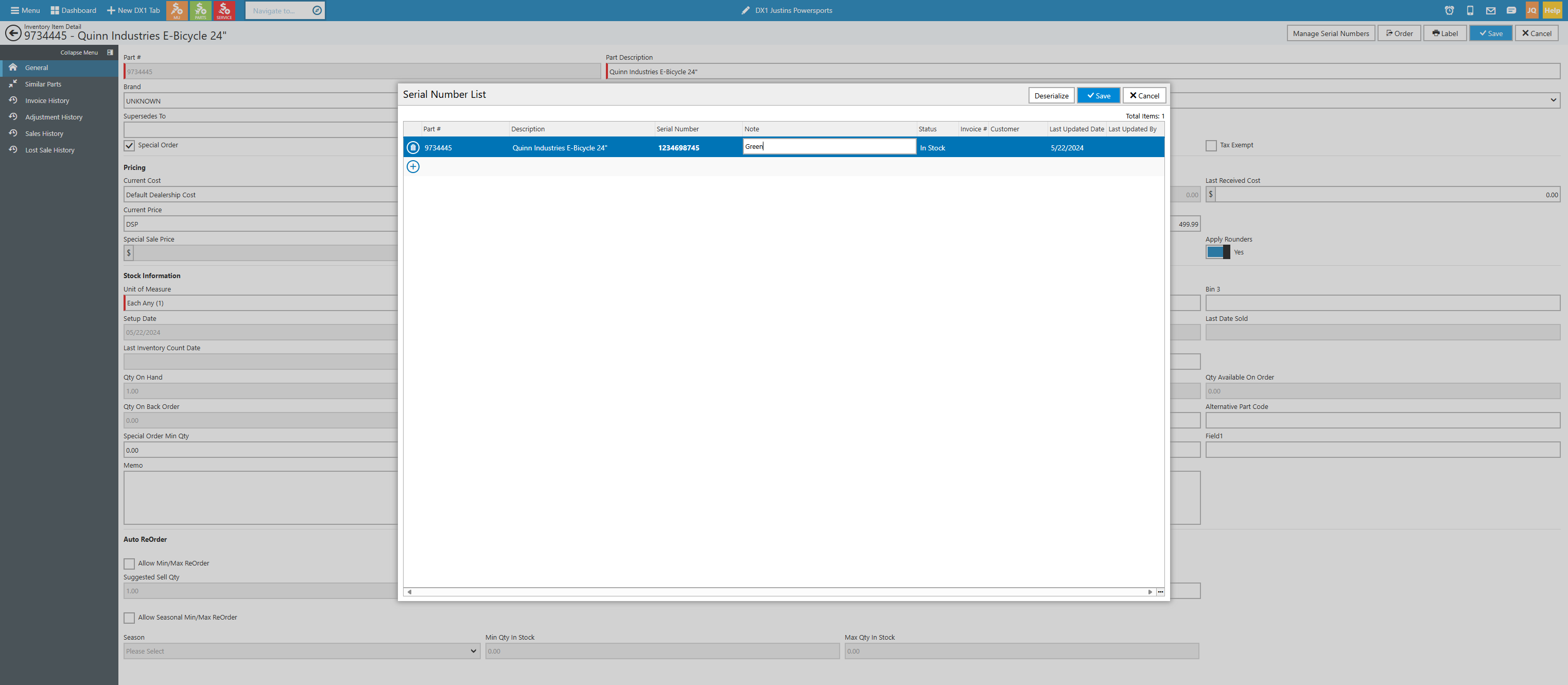
Task: Enable Allow Seasonal Min/Max ReOrder checkbox
Action: tap(129, 618)
